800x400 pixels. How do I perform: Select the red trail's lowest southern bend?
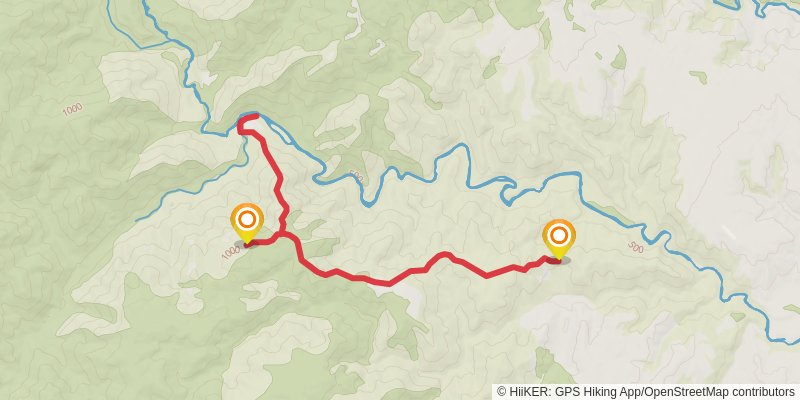[x=389, y=282]
